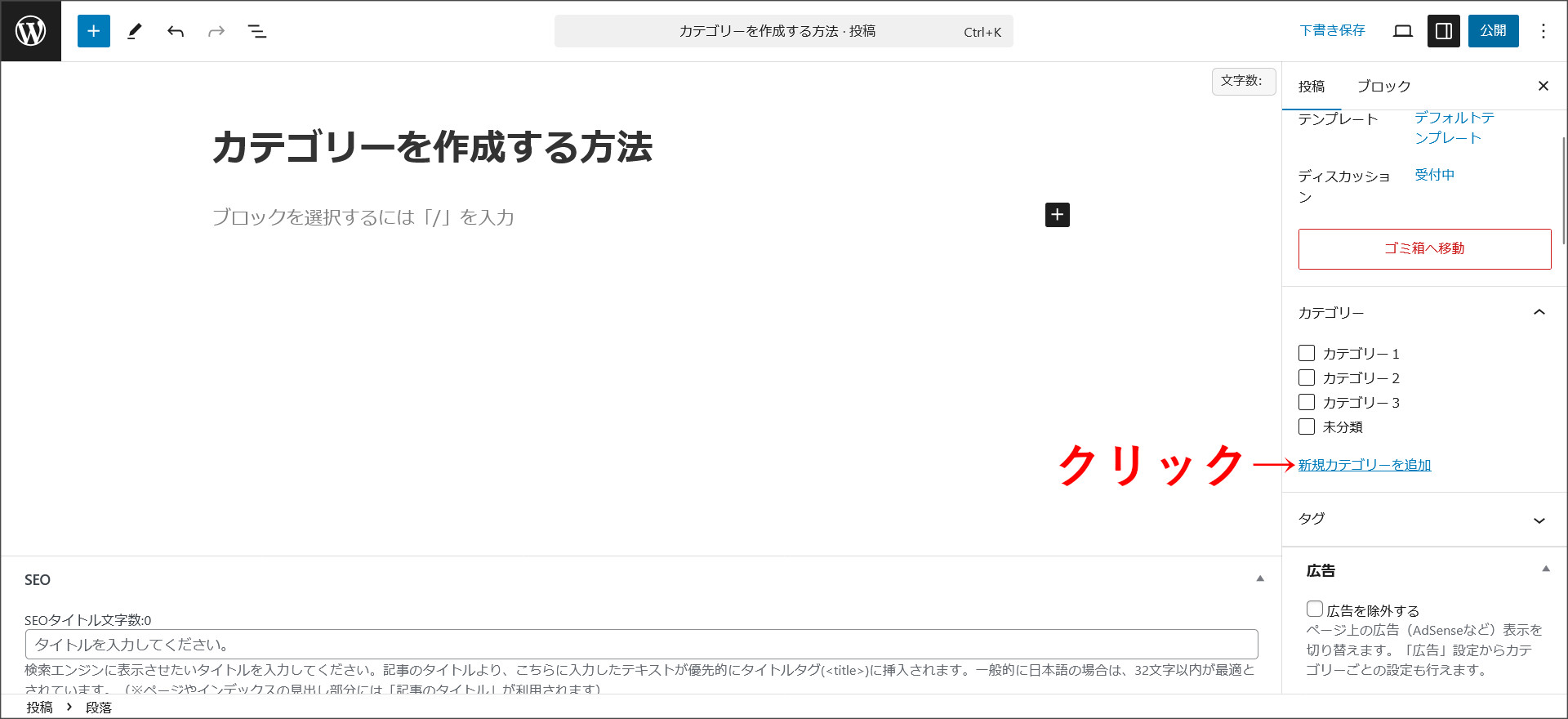Click the WordPress logo icon

[x=31, y=31]
